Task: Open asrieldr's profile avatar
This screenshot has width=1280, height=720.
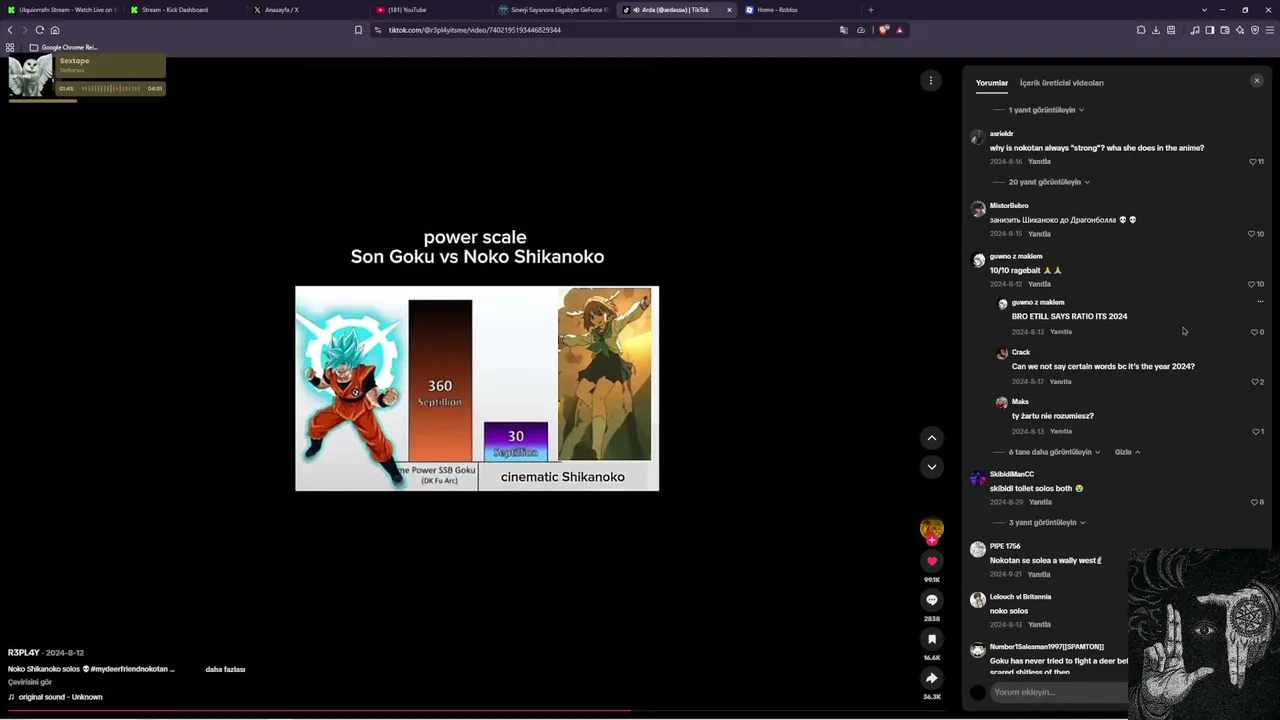Action: tap(978, 137)
